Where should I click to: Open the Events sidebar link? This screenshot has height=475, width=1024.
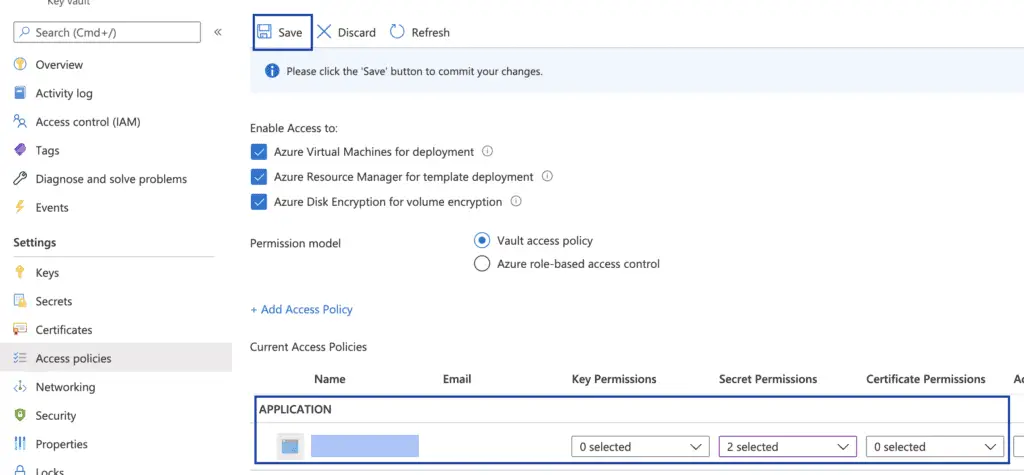(52, 208)
